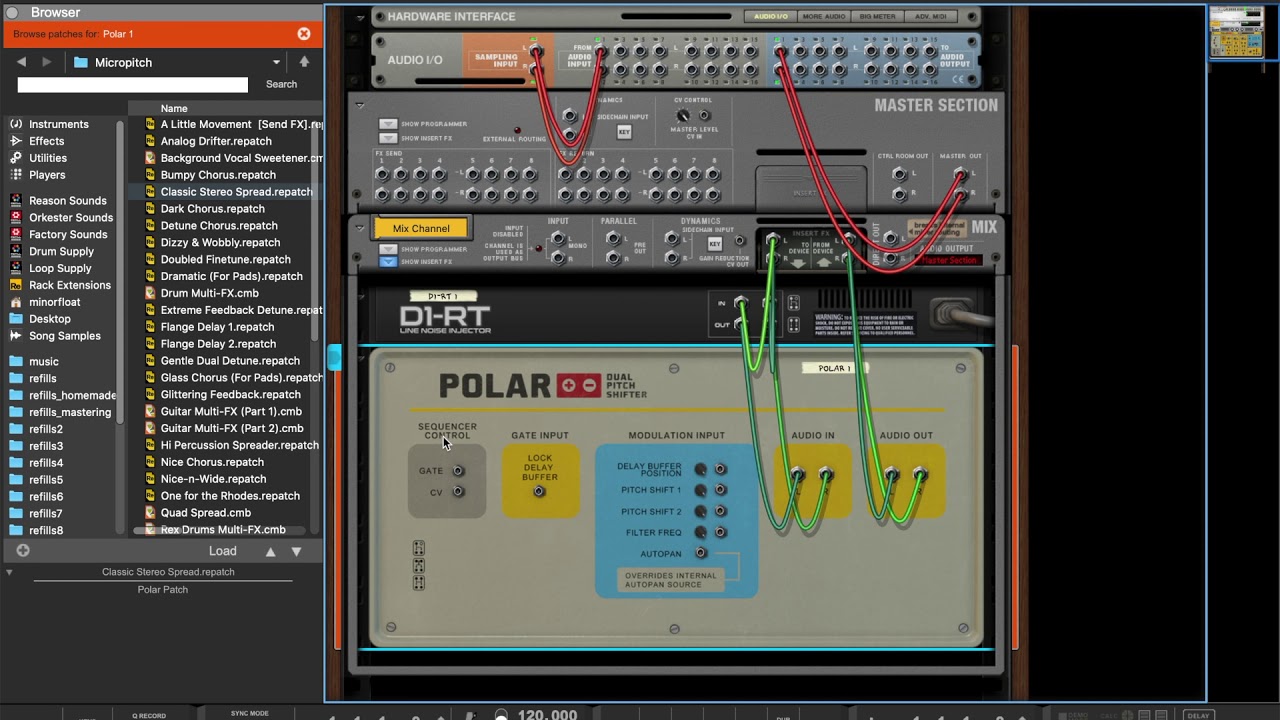The width and height of the screenshot is (1280, 720).
Task: Select Dark Chorus.repatch
Action: (x=212, y=209)
